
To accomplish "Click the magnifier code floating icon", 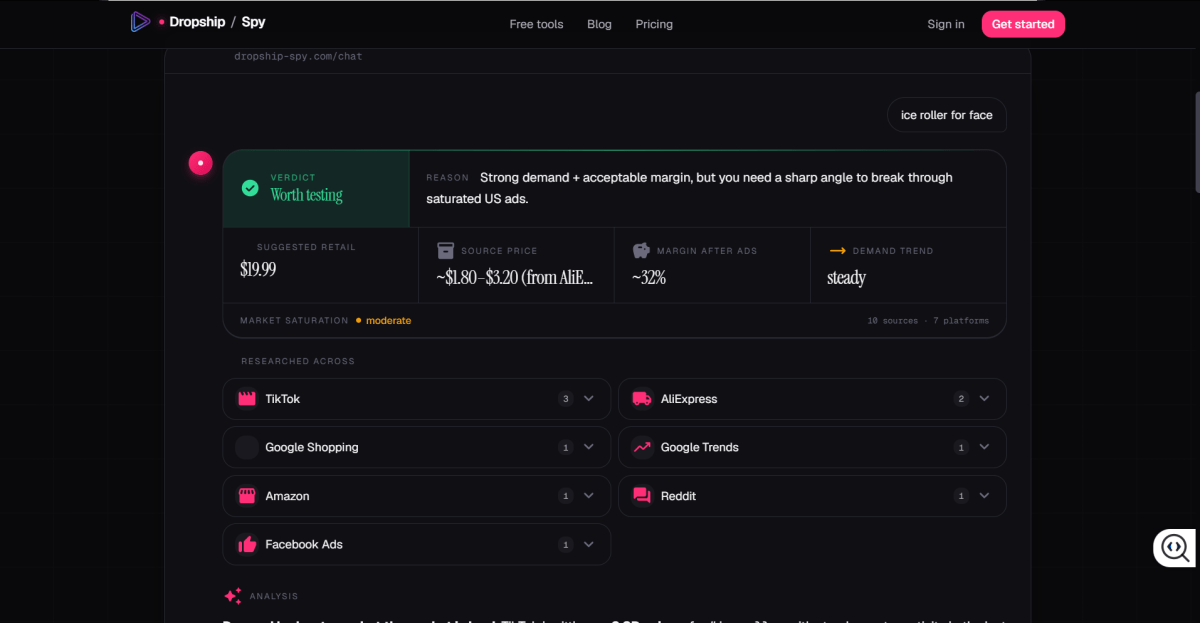I will tap(1174, 547).
